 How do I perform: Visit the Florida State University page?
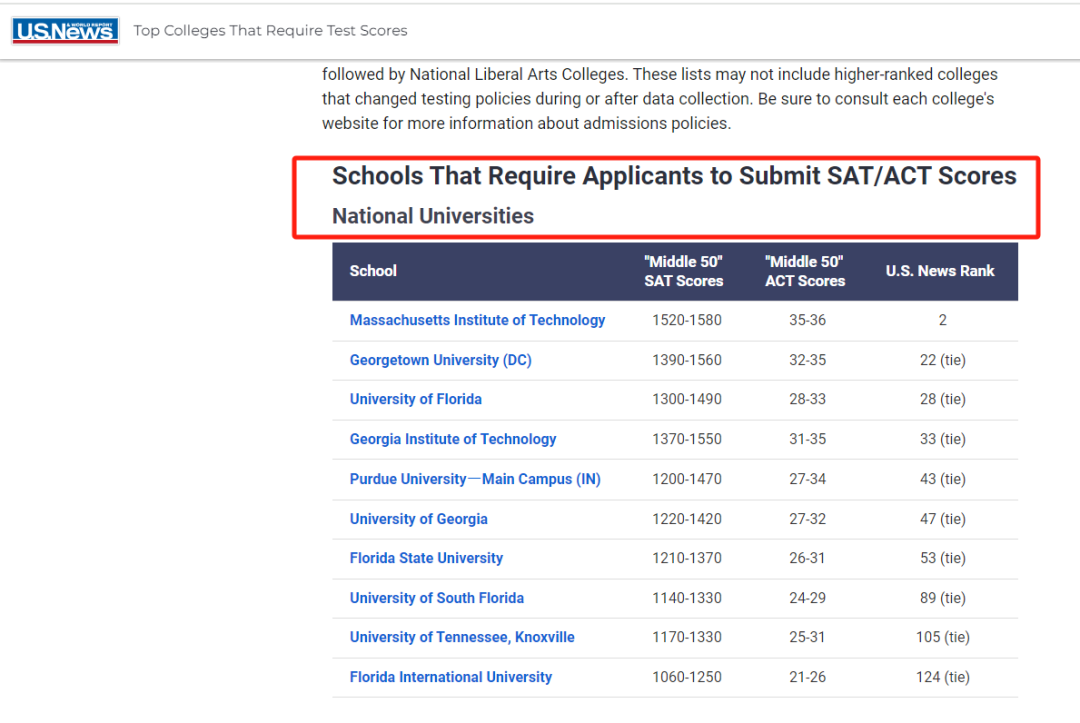tap(426, 558)
